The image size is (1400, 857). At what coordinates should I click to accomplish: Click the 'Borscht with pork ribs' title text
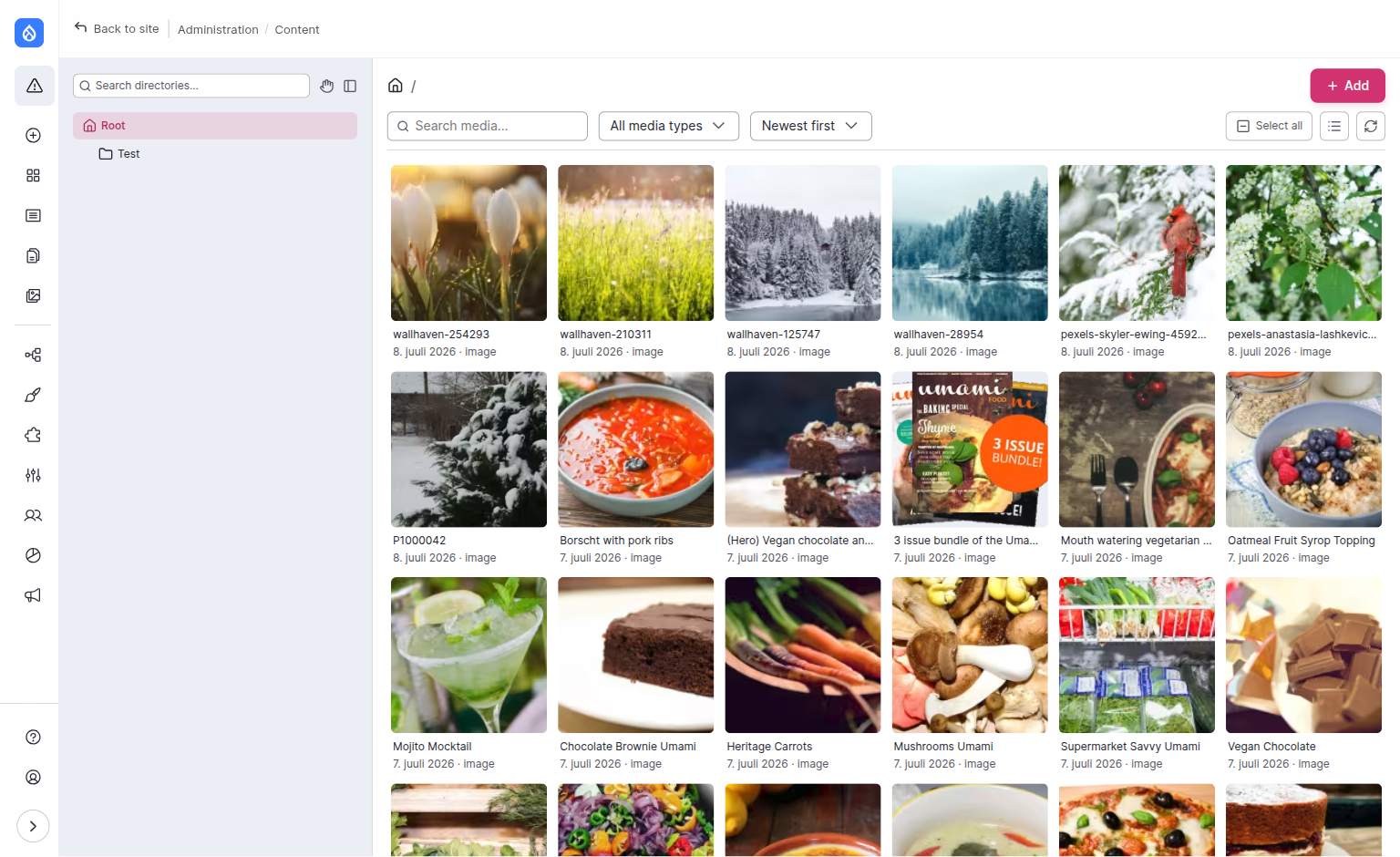click(x=616, y=541)
